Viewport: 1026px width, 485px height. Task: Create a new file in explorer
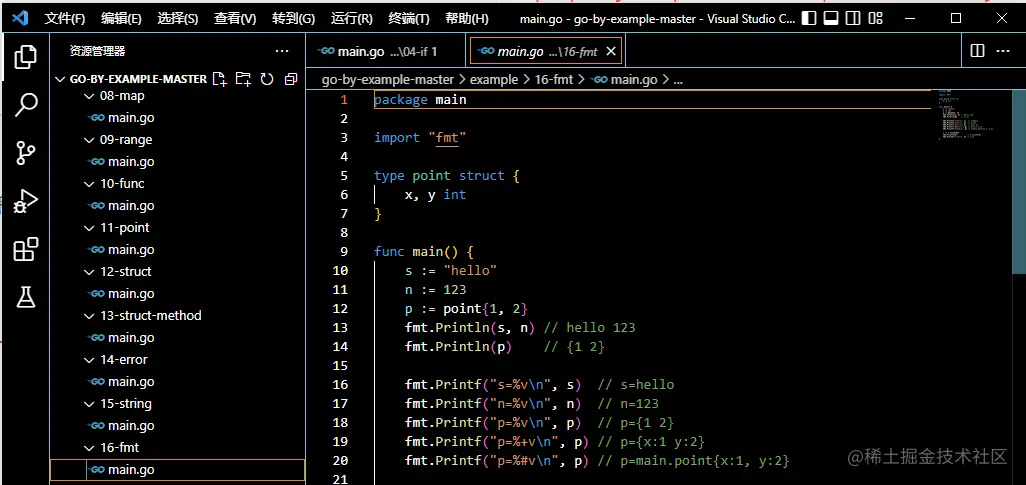click(220, 79)
